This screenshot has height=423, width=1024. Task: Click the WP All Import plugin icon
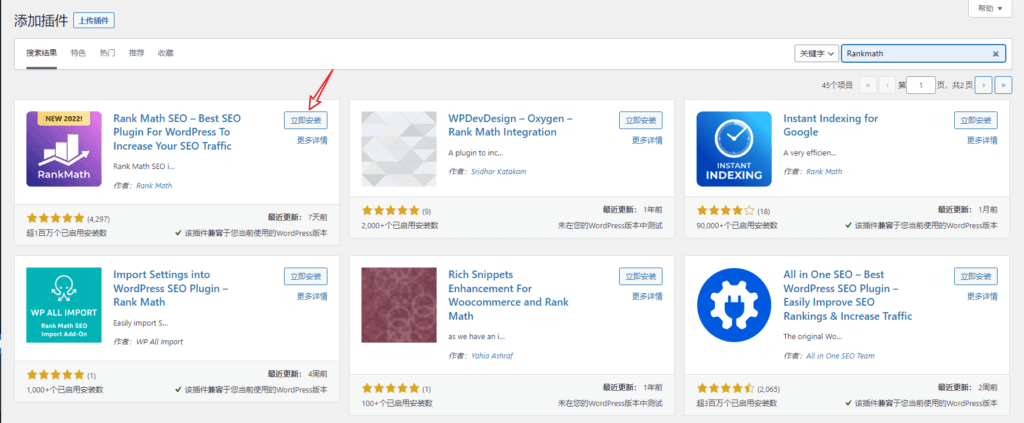pos(64,305)
